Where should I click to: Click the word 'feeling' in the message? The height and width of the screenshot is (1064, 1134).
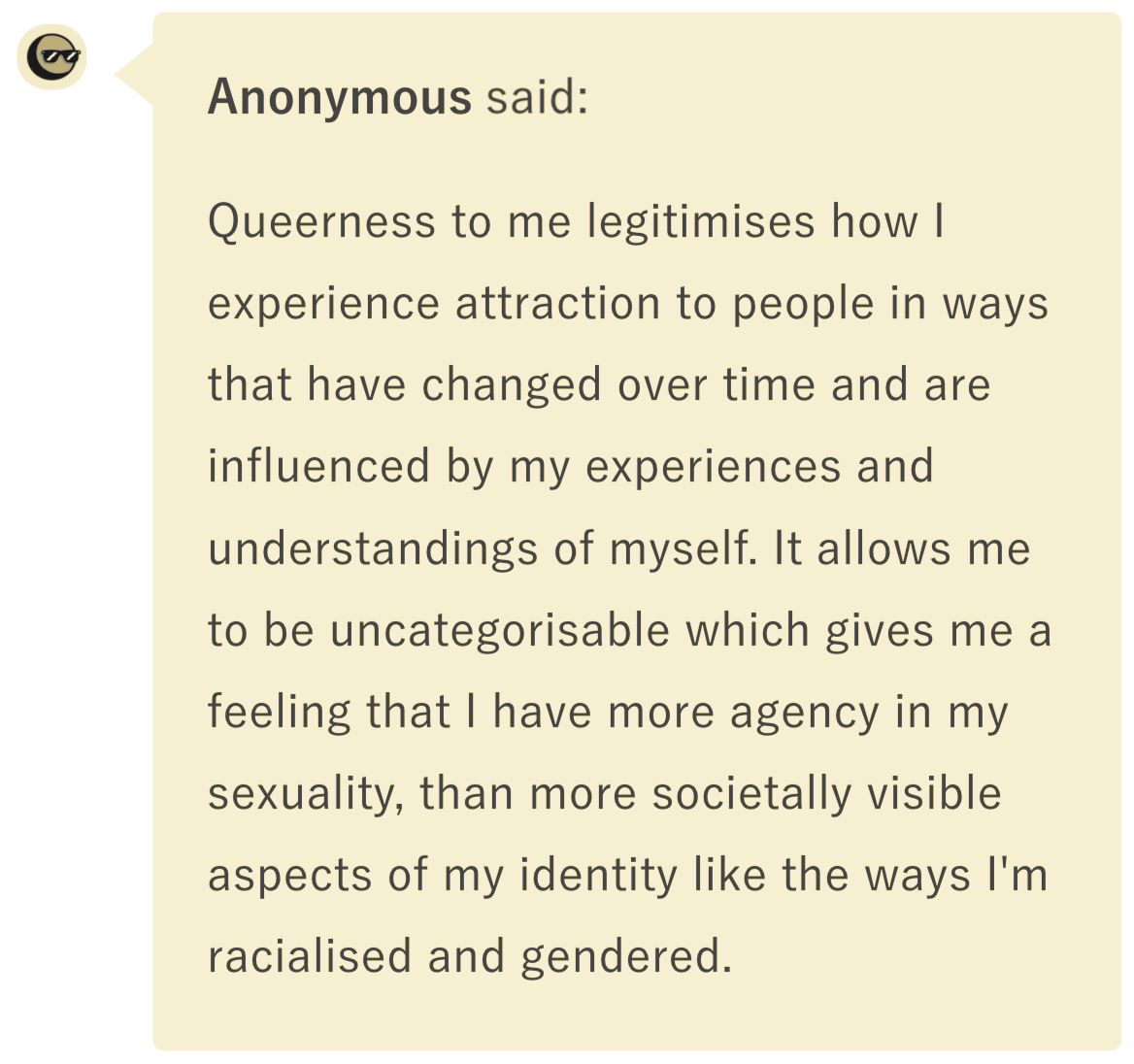pos(280,712)
